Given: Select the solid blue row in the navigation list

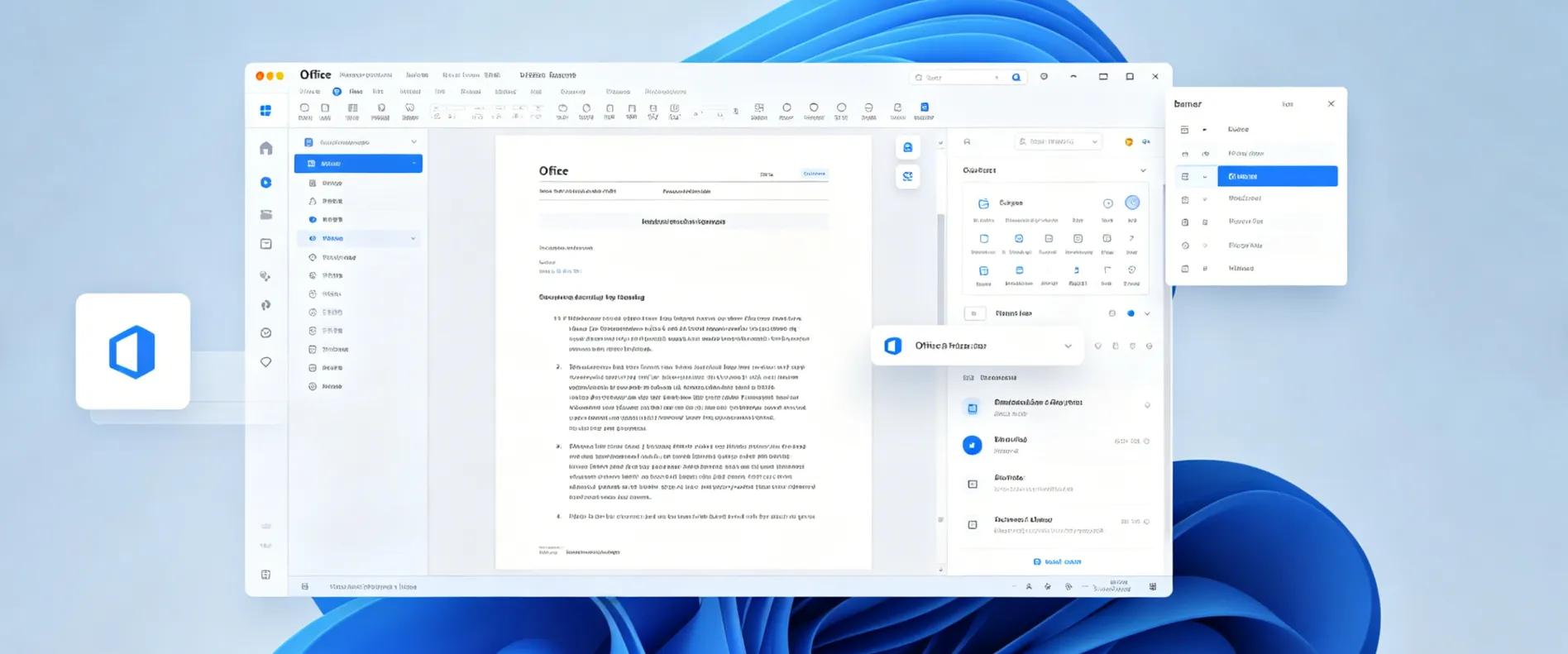Looking at the screenshot, I should (x=358, y=164).
